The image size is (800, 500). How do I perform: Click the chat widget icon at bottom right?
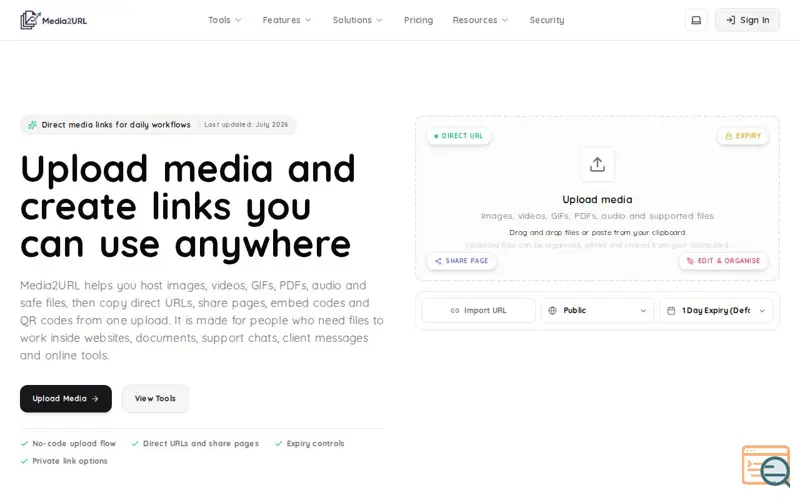[767, 466]
